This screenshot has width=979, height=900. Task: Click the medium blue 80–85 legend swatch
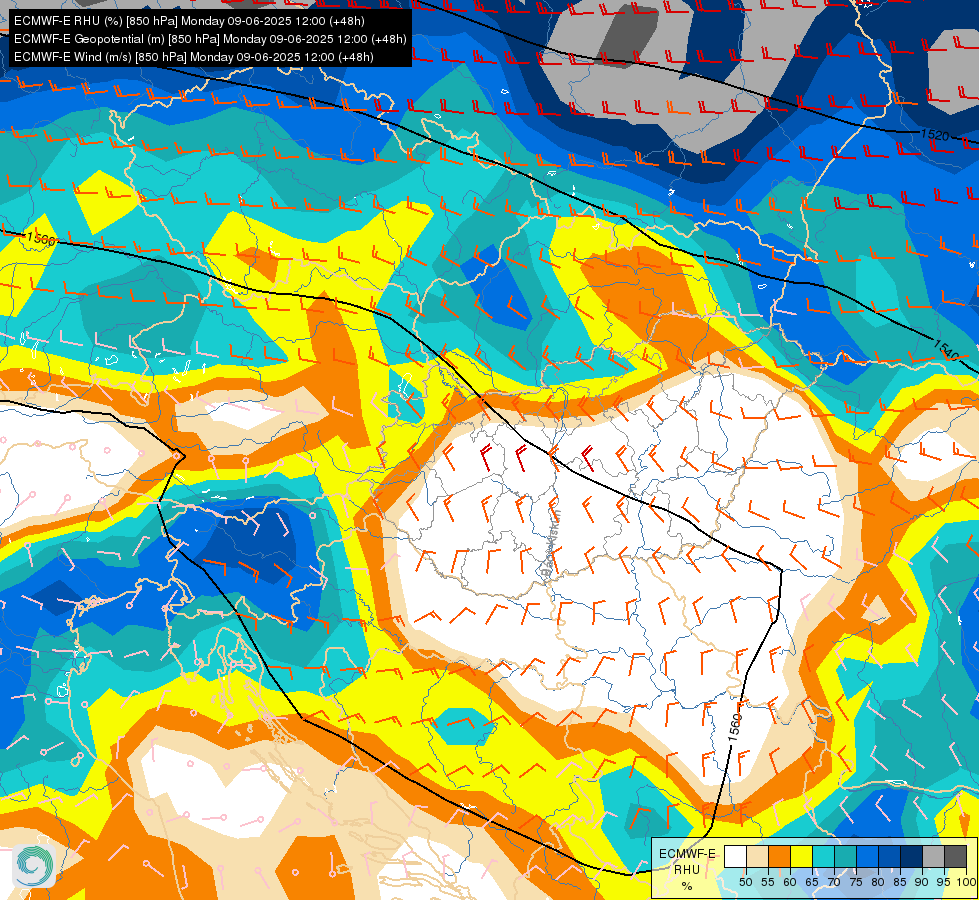(x=890, y=856)
